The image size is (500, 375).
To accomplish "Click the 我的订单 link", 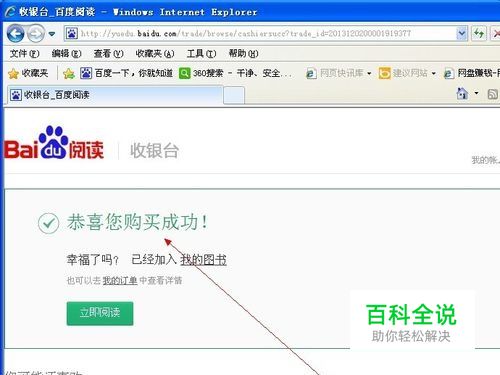I will point(120,281).
